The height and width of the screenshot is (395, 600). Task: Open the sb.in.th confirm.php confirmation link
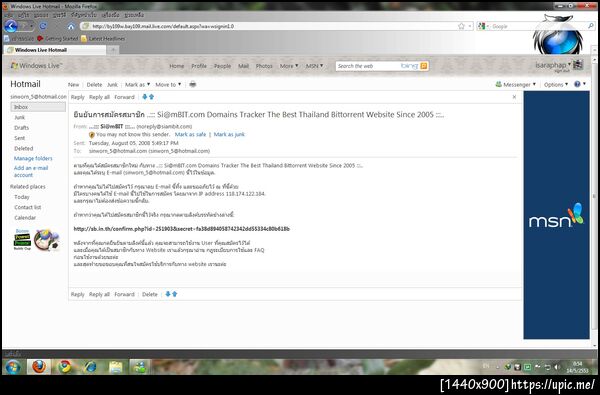click(x=181, y=229)
